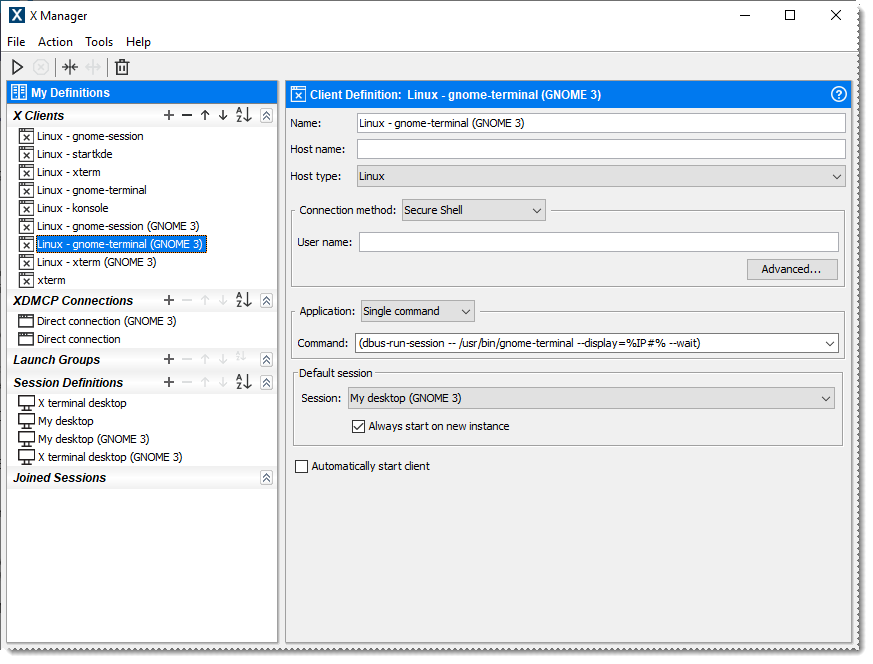Uncheck Always start on new instance
This screenshot has height=664, width=873.
point(359,426)
